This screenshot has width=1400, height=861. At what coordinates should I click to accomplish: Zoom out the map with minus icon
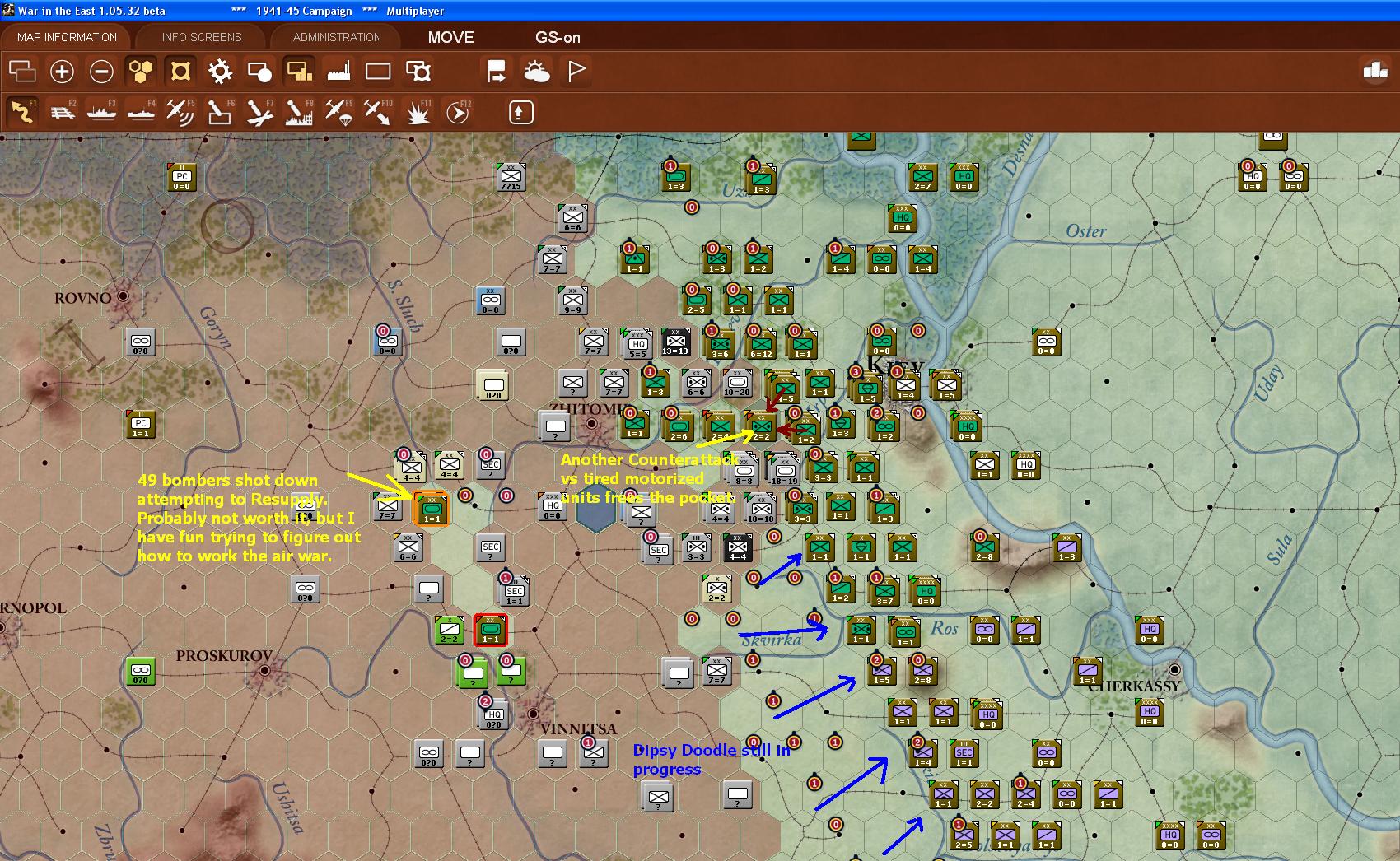101,72
